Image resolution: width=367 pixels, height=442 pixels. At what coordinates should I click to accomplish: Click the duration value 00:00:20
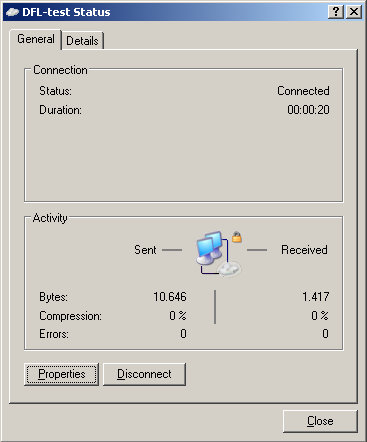click(308, 110)
